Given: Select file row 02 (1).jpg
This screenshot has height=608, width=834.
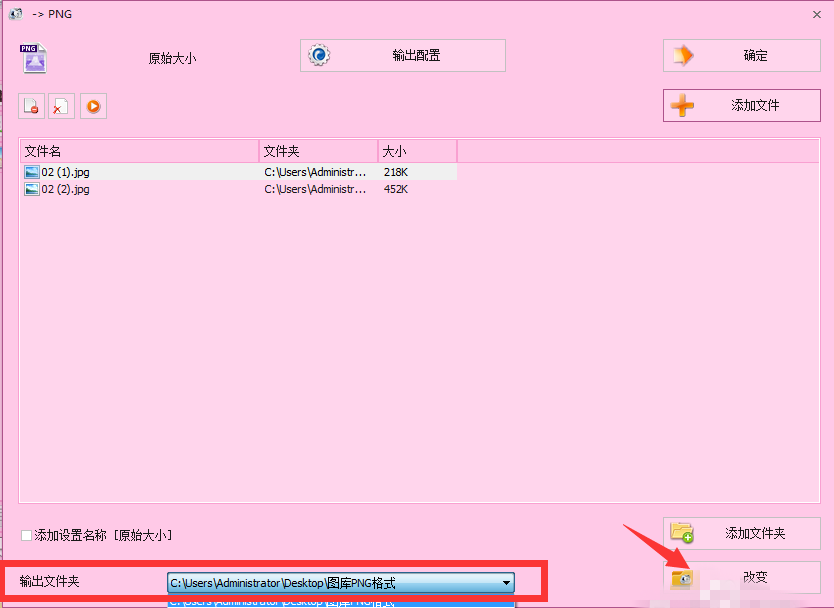Looking at the screenshot, I should [238, 172].
